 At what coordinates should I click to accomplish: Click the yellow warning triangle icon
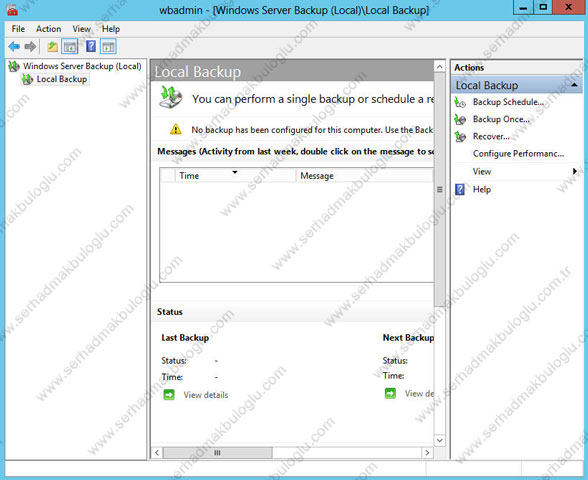pos(176,129)
